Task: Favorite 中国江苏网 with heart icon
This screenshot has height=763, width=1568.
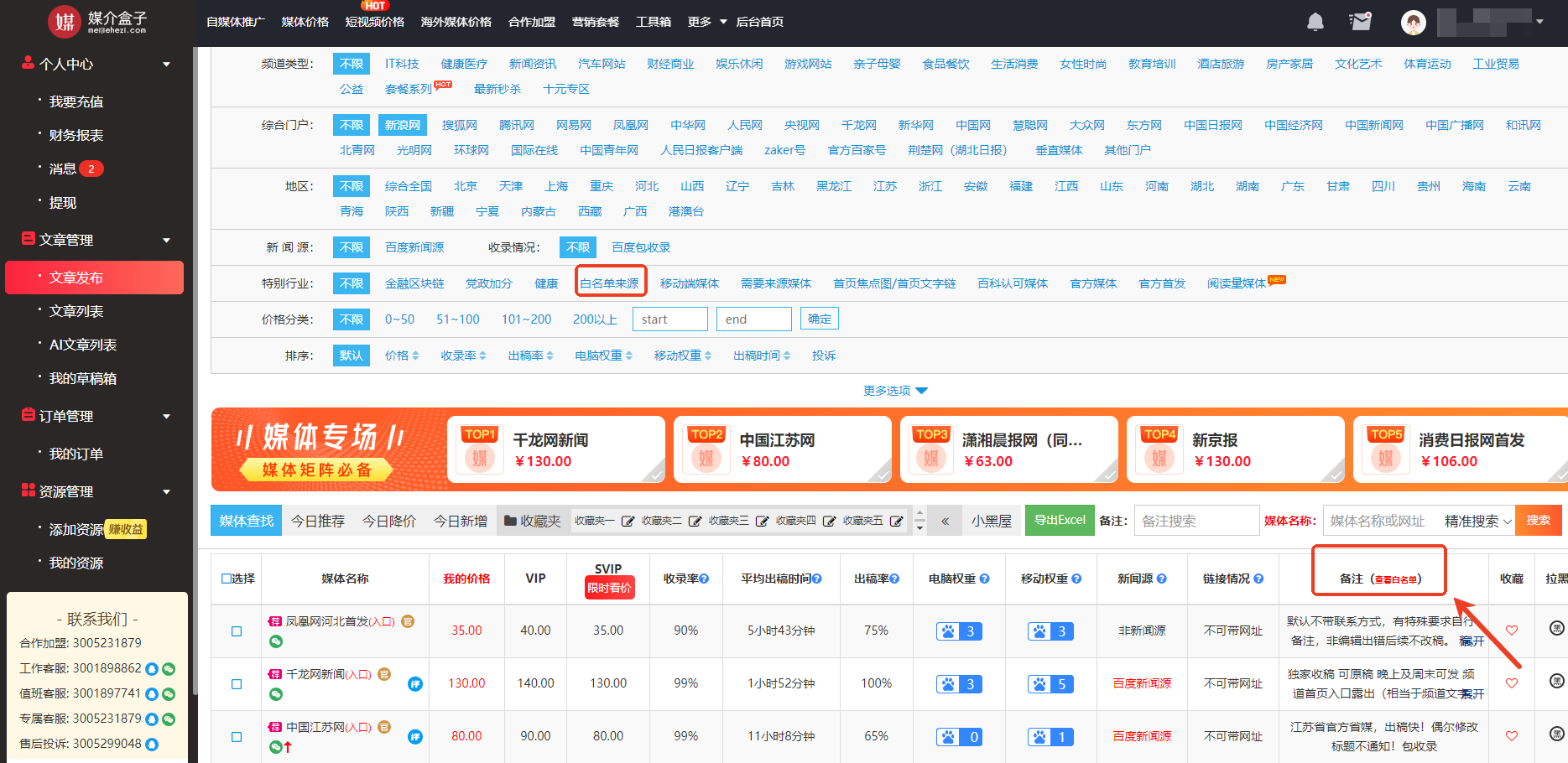Action: pos(1512,736)
